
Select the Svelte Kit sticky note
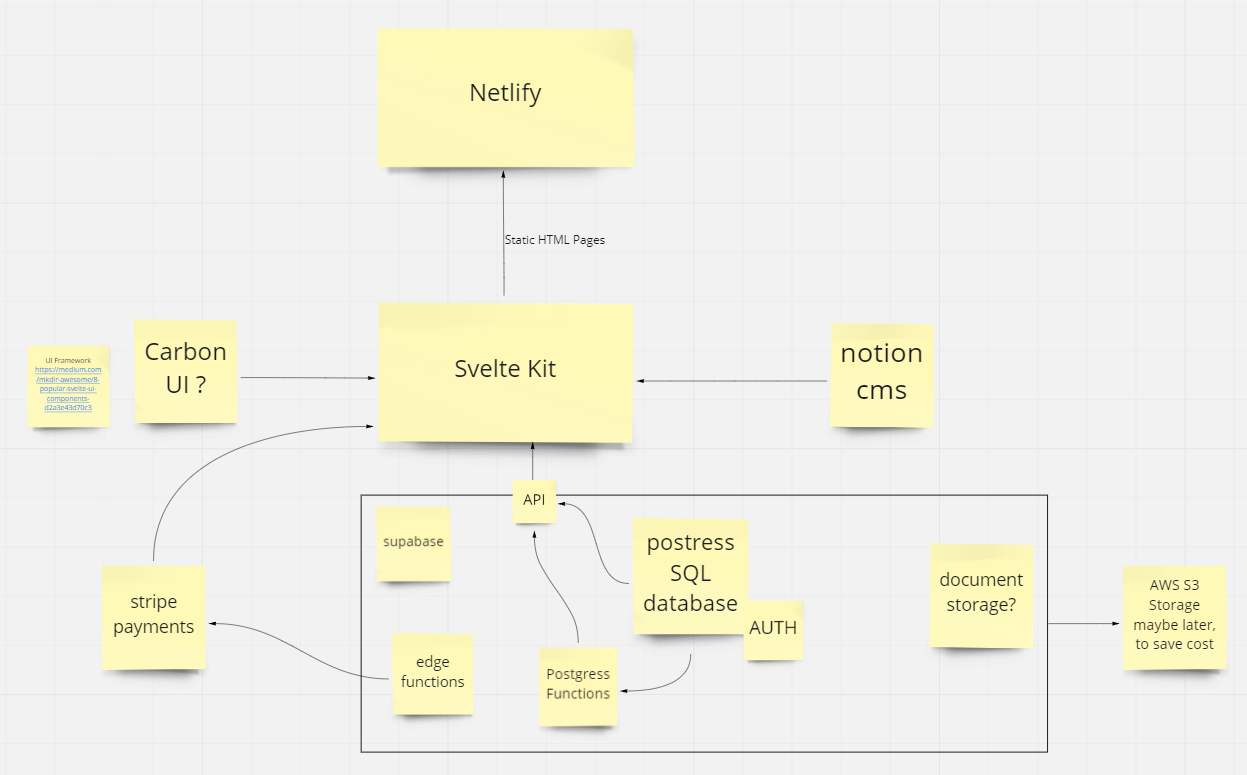(505, 372)
